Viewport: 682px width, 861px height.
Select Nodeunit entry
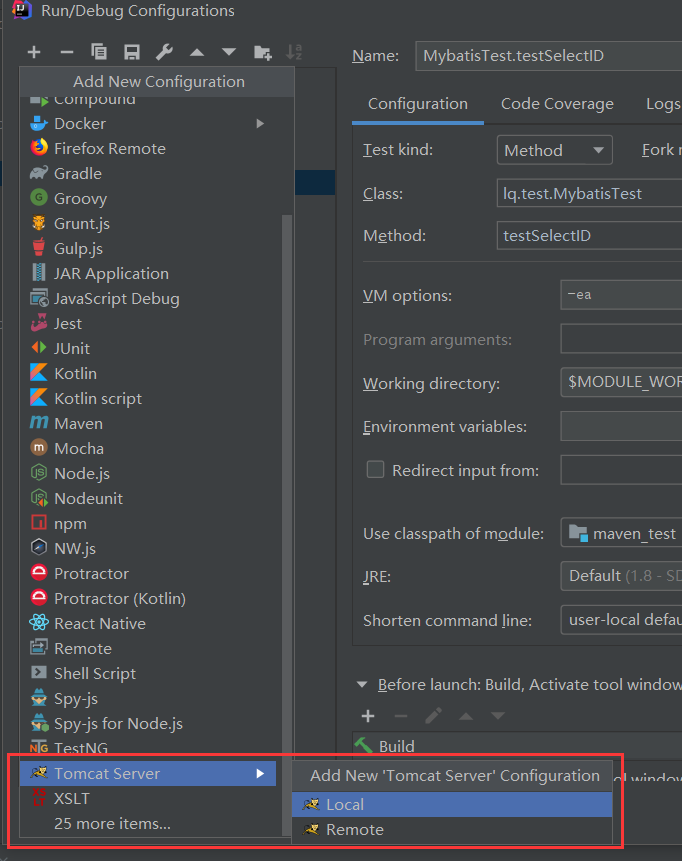[x=148, y=498]
